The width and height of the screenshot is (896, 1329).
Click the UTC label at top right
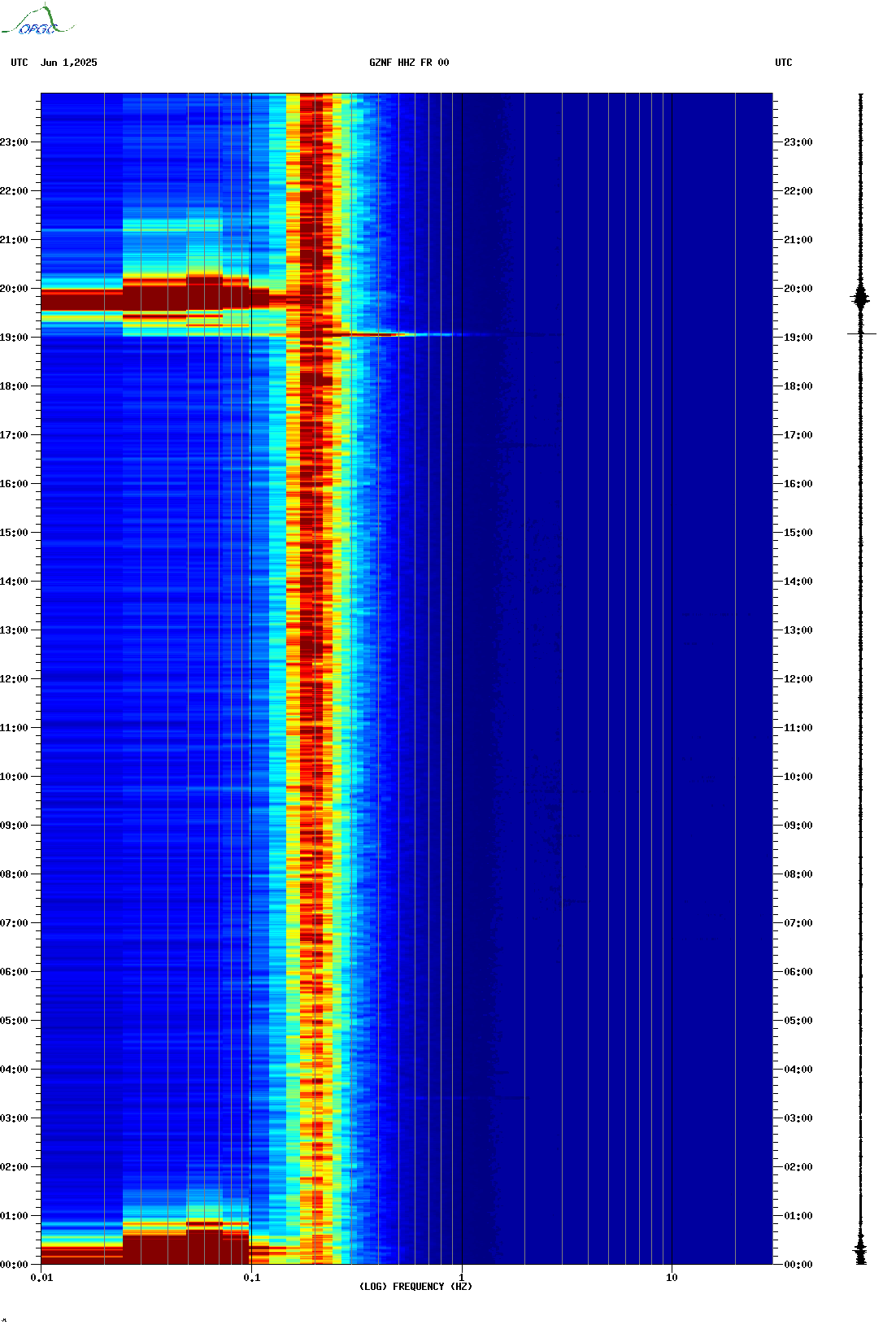pyautogui.click(x=783, y=63)
